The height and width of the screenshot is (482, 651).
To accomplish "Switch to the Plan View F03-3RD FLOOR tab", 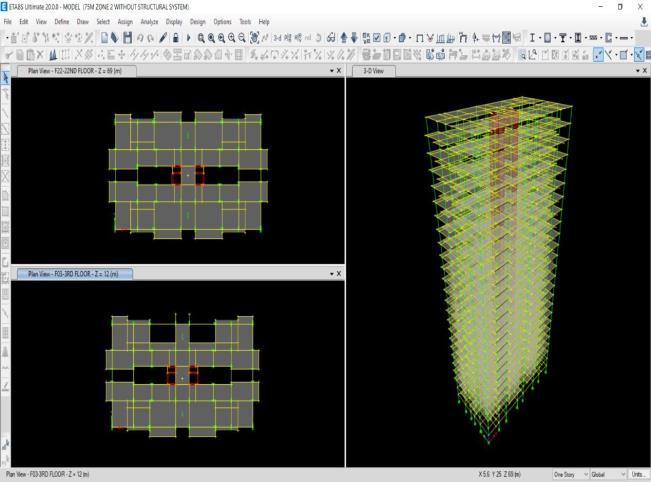I will click(x=75, y=274).
